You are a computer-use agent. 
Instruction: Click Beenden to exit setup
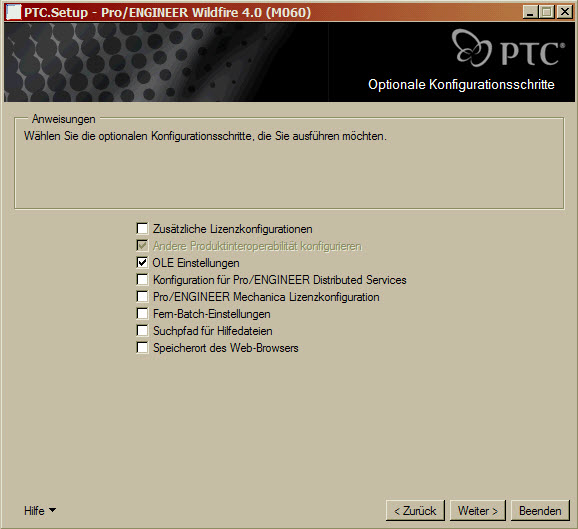540,511
